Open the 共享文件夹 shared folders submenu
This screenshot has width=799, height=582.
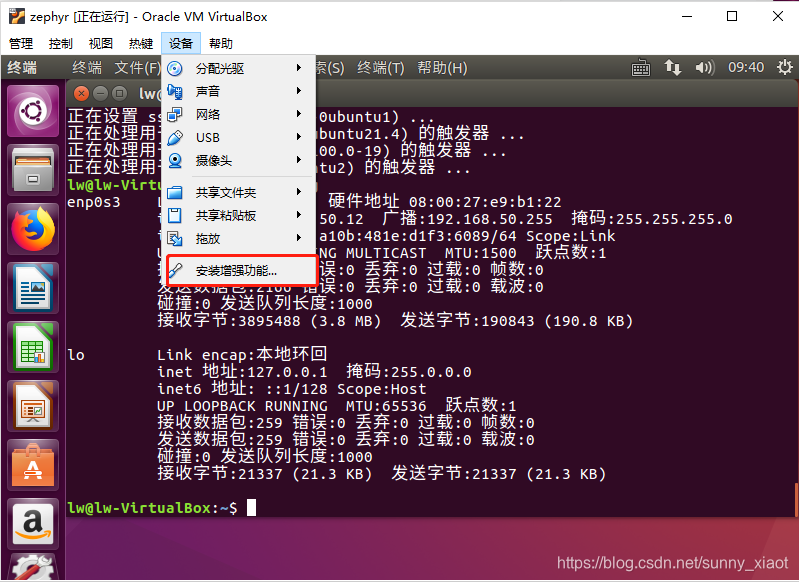pyautogui.click(x=238, y=192)
